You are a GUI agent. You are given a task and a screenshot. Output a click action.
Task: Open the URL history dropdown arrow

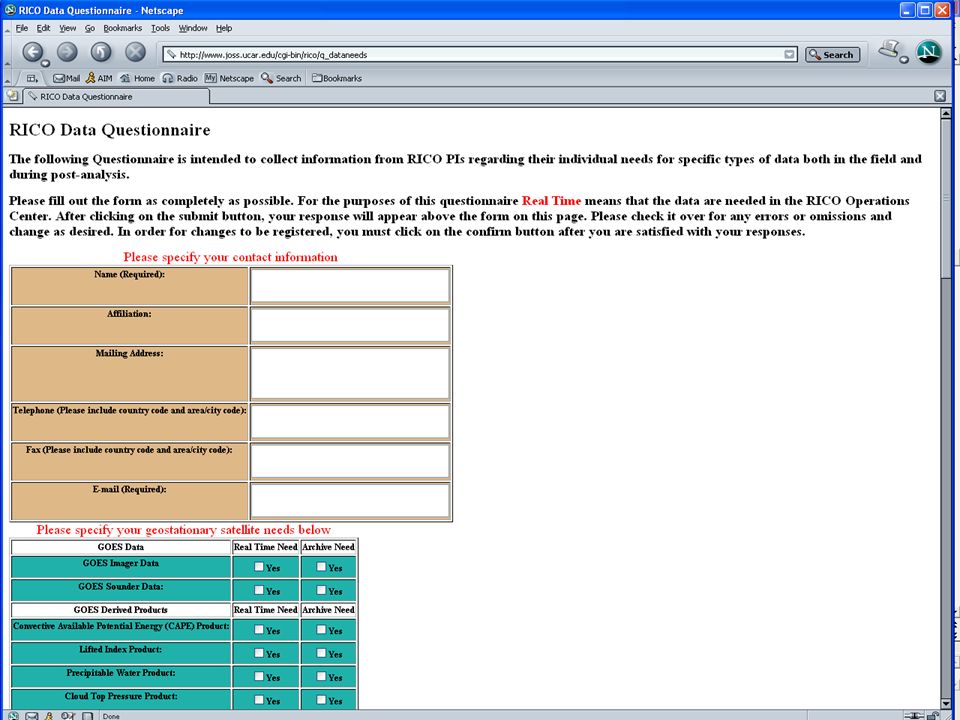[790, 54]
